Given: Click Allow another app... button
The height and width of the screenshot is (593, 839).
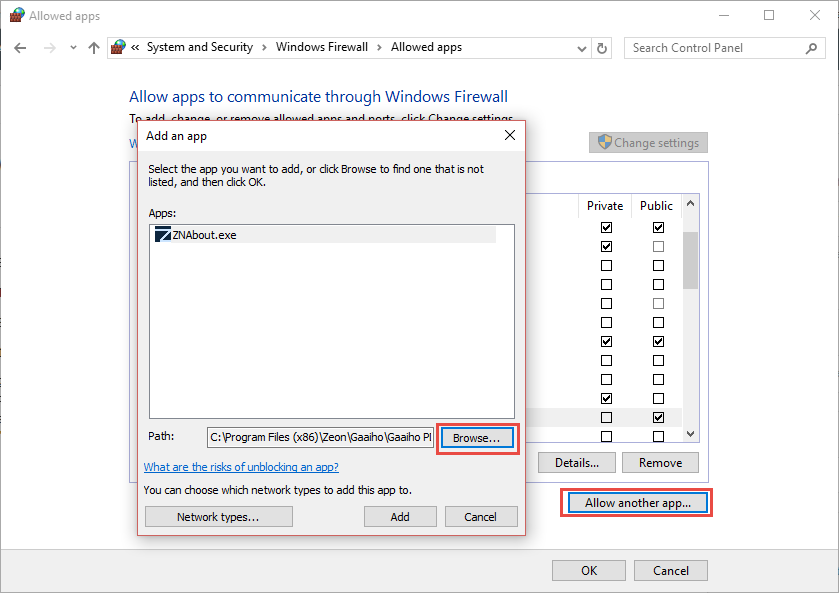Looking at the screenshot, I should 637,503.
